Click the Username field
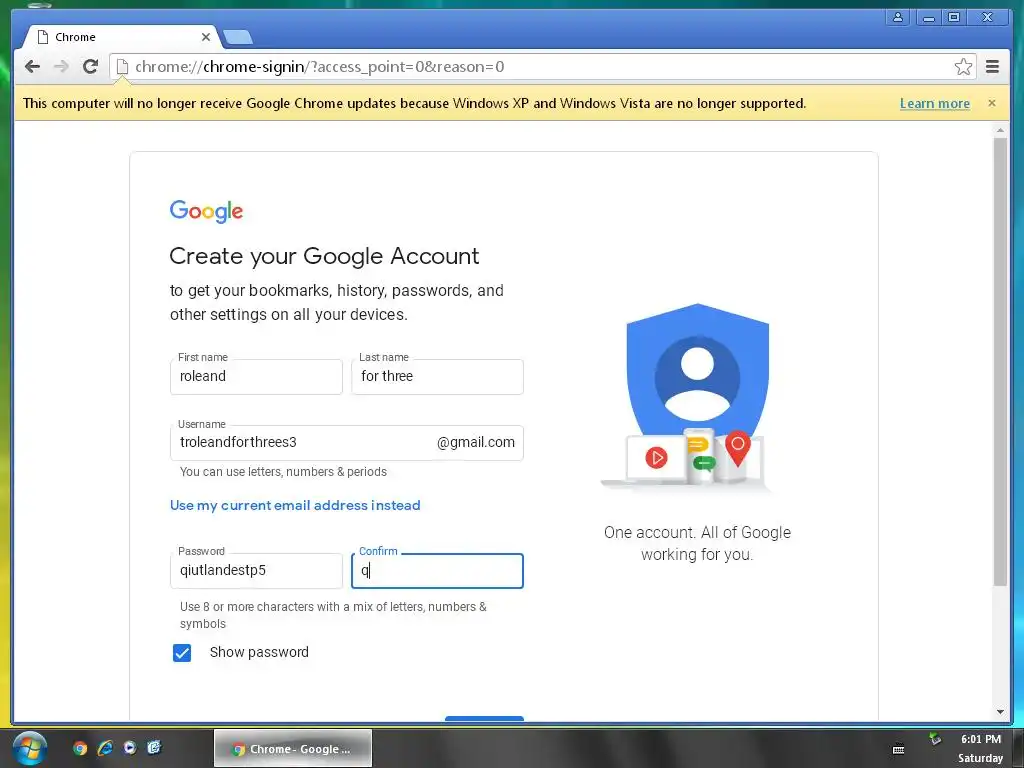Viewport: 1024px width, 768px height. tap(347, 443)
